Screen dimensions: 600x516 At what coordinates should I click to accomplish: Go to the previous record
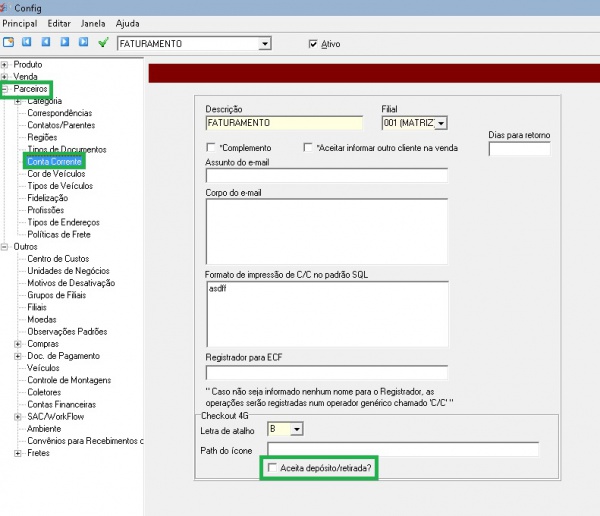[46, 43]
